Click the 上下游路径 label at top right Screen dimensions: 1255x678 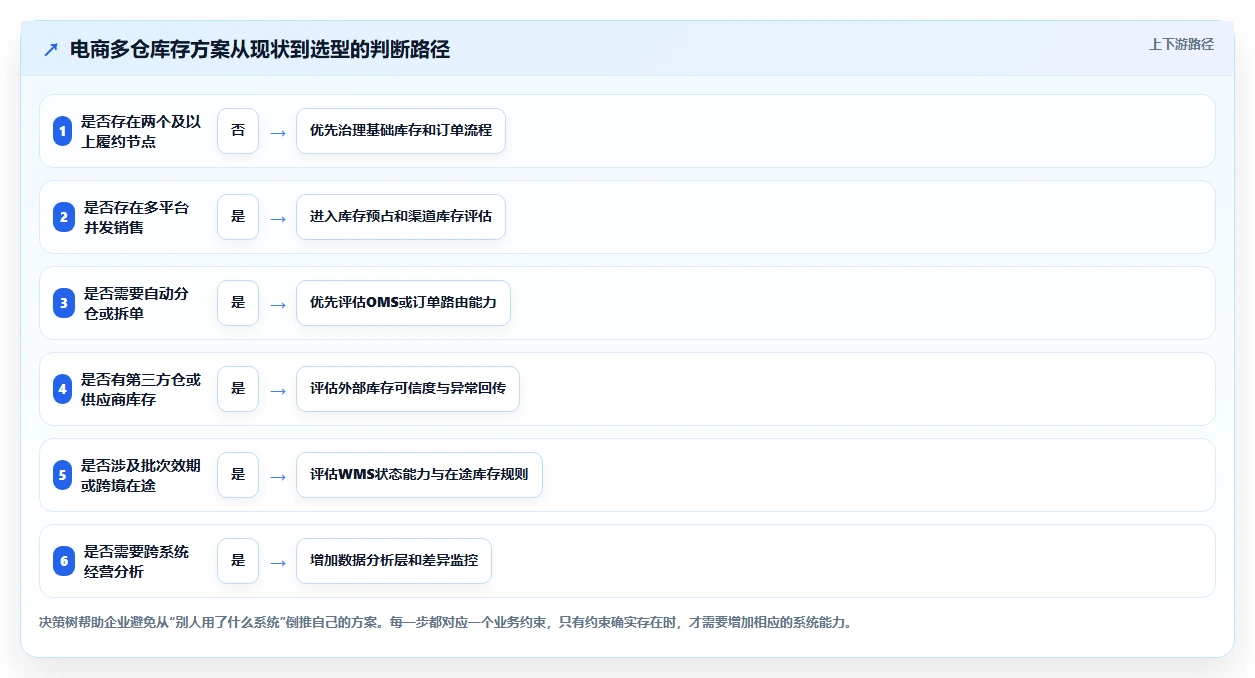tap(1181, 44)
